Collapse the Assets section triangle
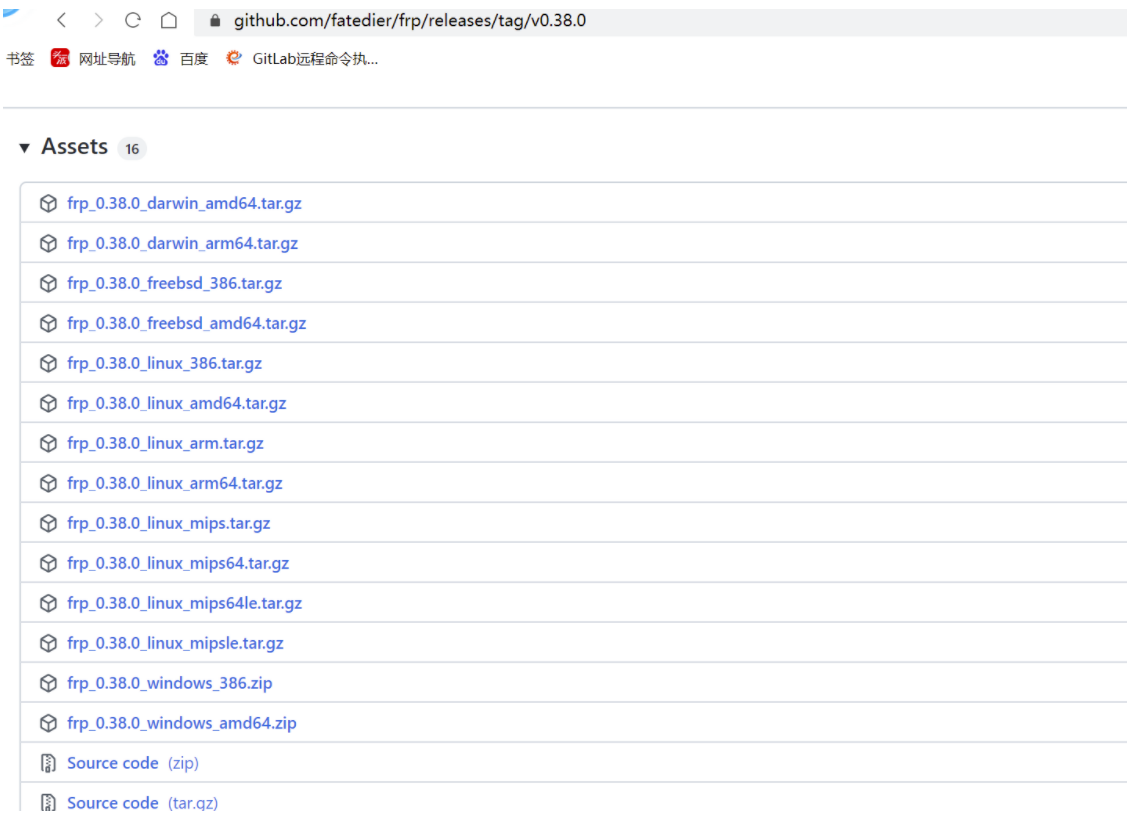Viewport: 1127px width, 827px height. click(x=24, y=148)
